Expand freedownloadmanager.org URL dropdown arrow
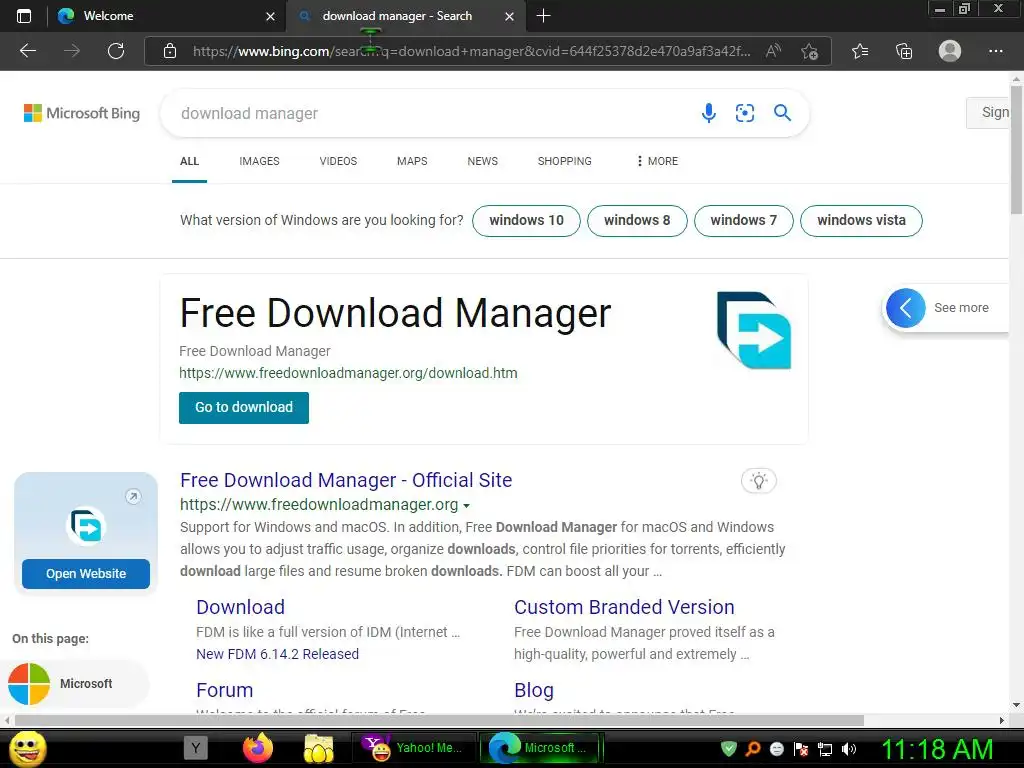This screenshot has width=1024, height=768. (x=466, y=505)
